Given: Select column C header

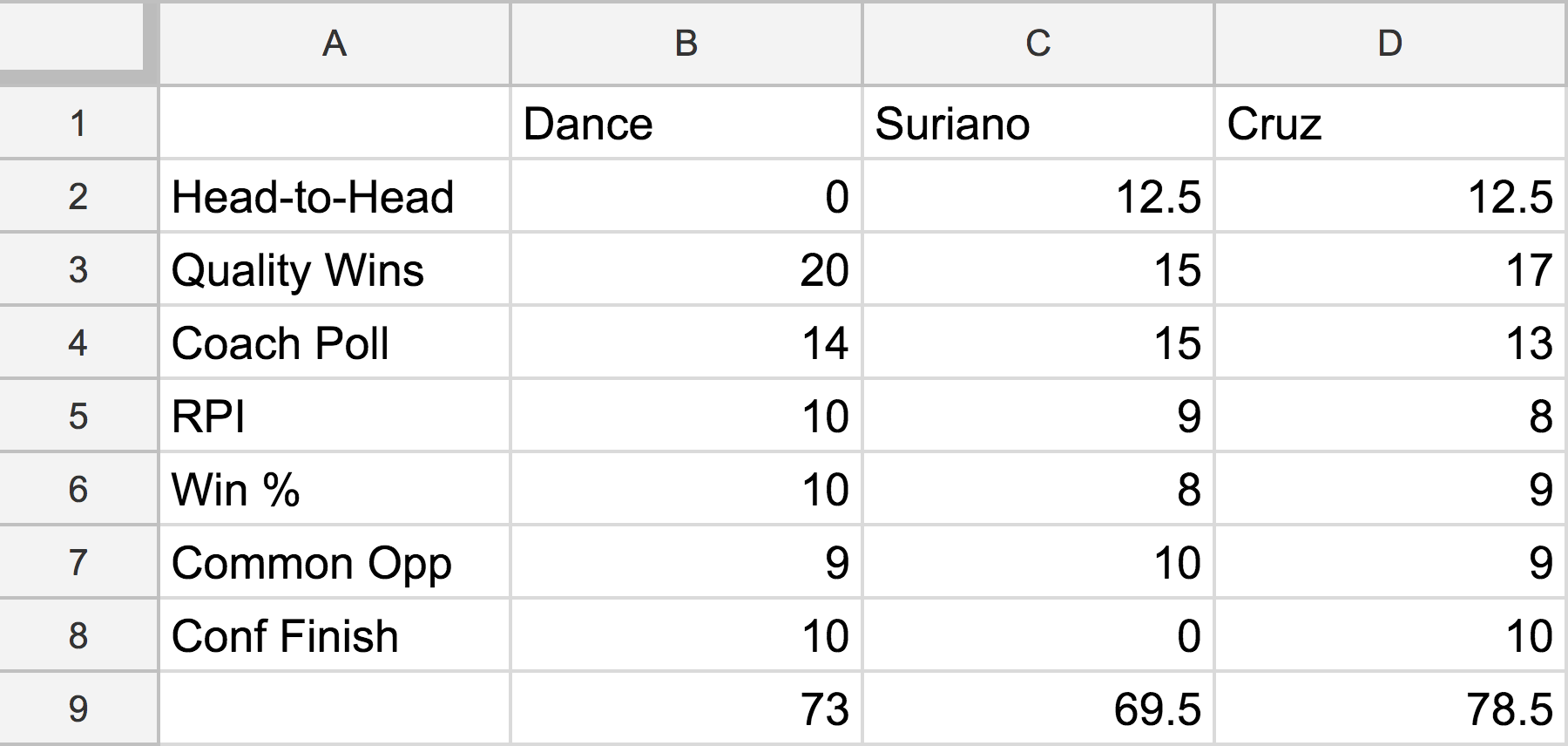Looking at the screenshot, I should coord(1038,43).
